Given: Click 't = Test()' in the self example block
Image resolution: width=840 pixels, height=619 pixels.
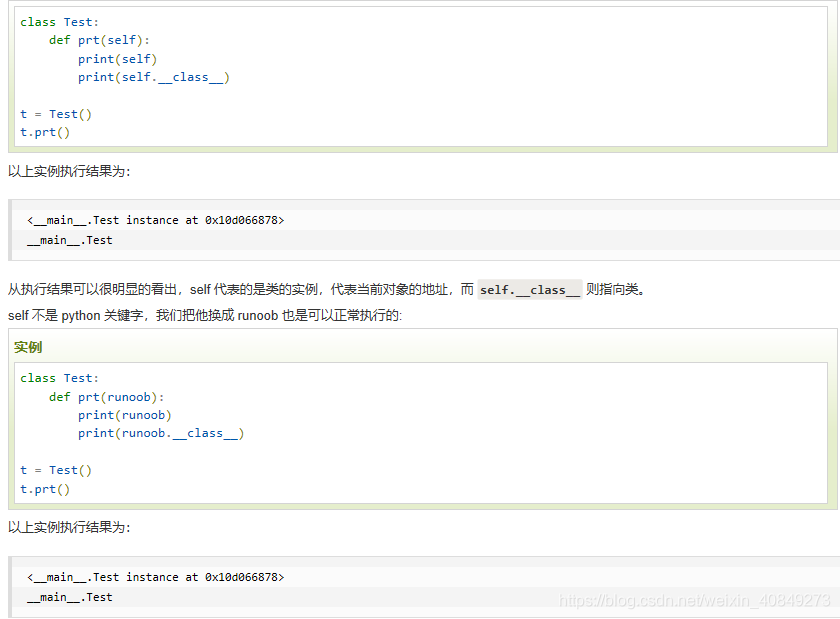Looking at the screenshot, I should point(56,115).
